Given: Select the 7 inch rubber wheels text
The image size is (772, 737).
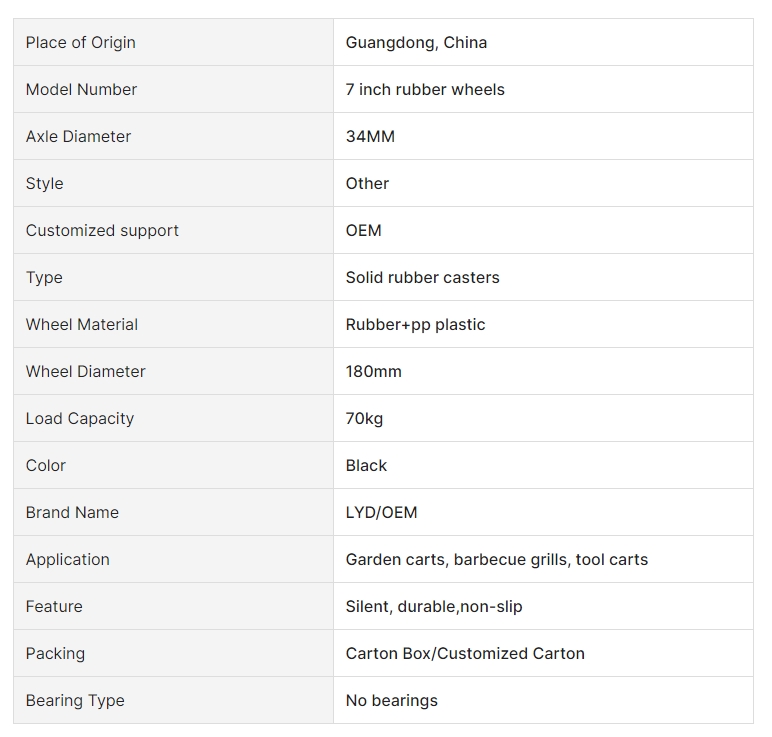Looking at the screenshot, I should [x=425, y=90].
